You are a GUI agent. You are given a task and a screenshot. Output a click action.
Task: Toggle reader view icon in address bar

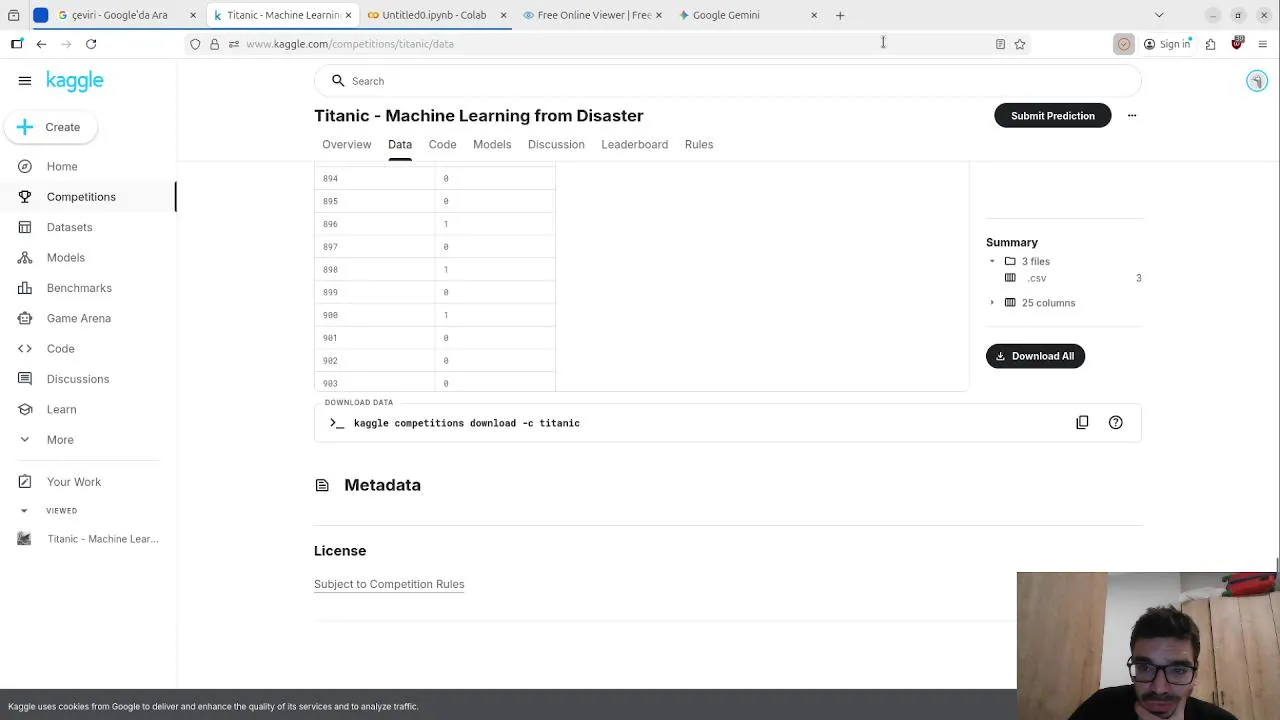[1000, 44]
